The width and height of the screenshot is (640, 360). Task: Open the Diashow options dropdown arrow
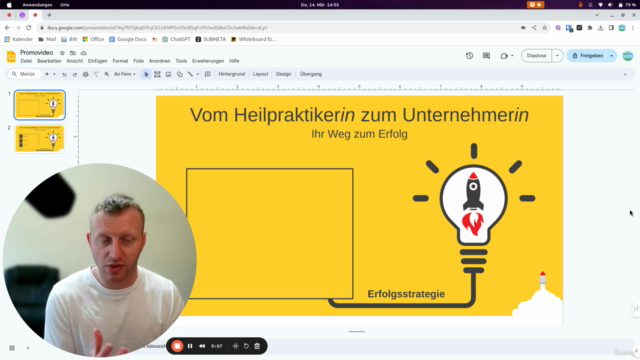point(557,56)
